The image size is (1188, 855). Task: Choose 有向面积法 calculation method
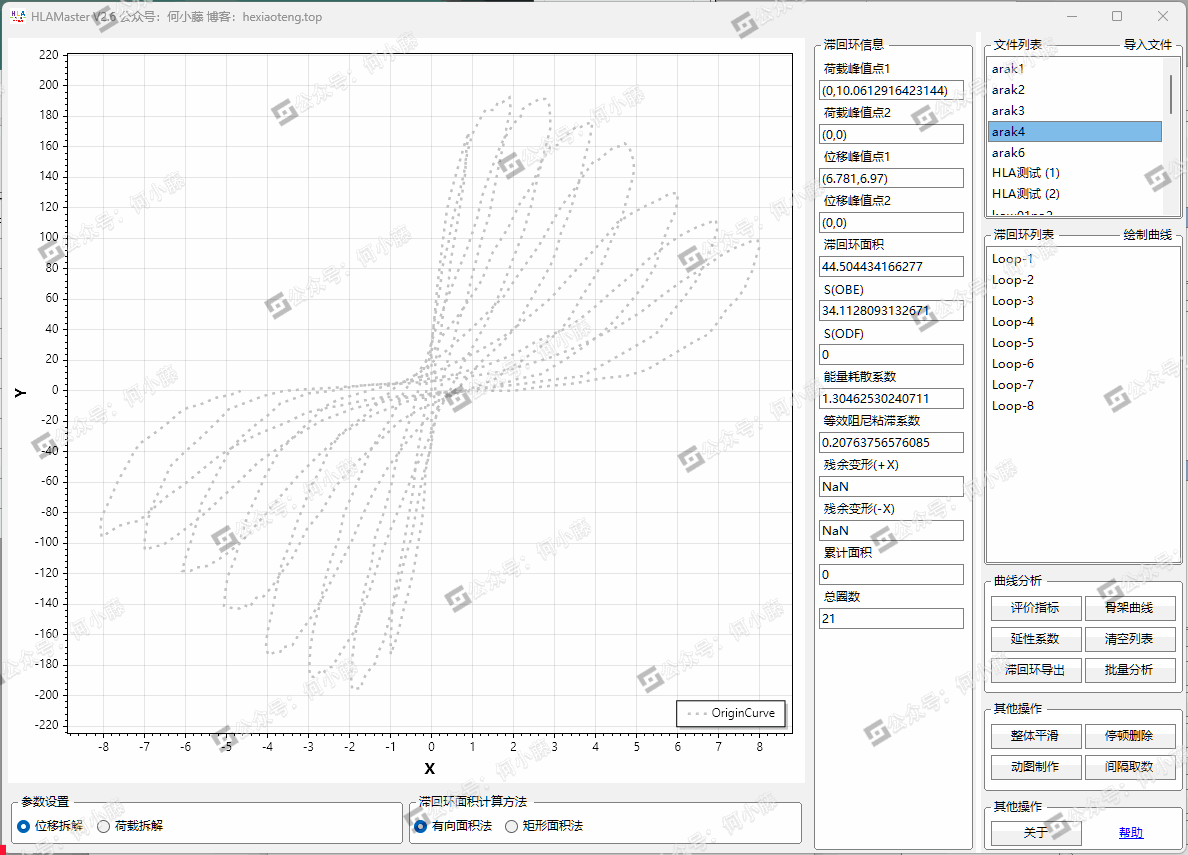[421, 826]
